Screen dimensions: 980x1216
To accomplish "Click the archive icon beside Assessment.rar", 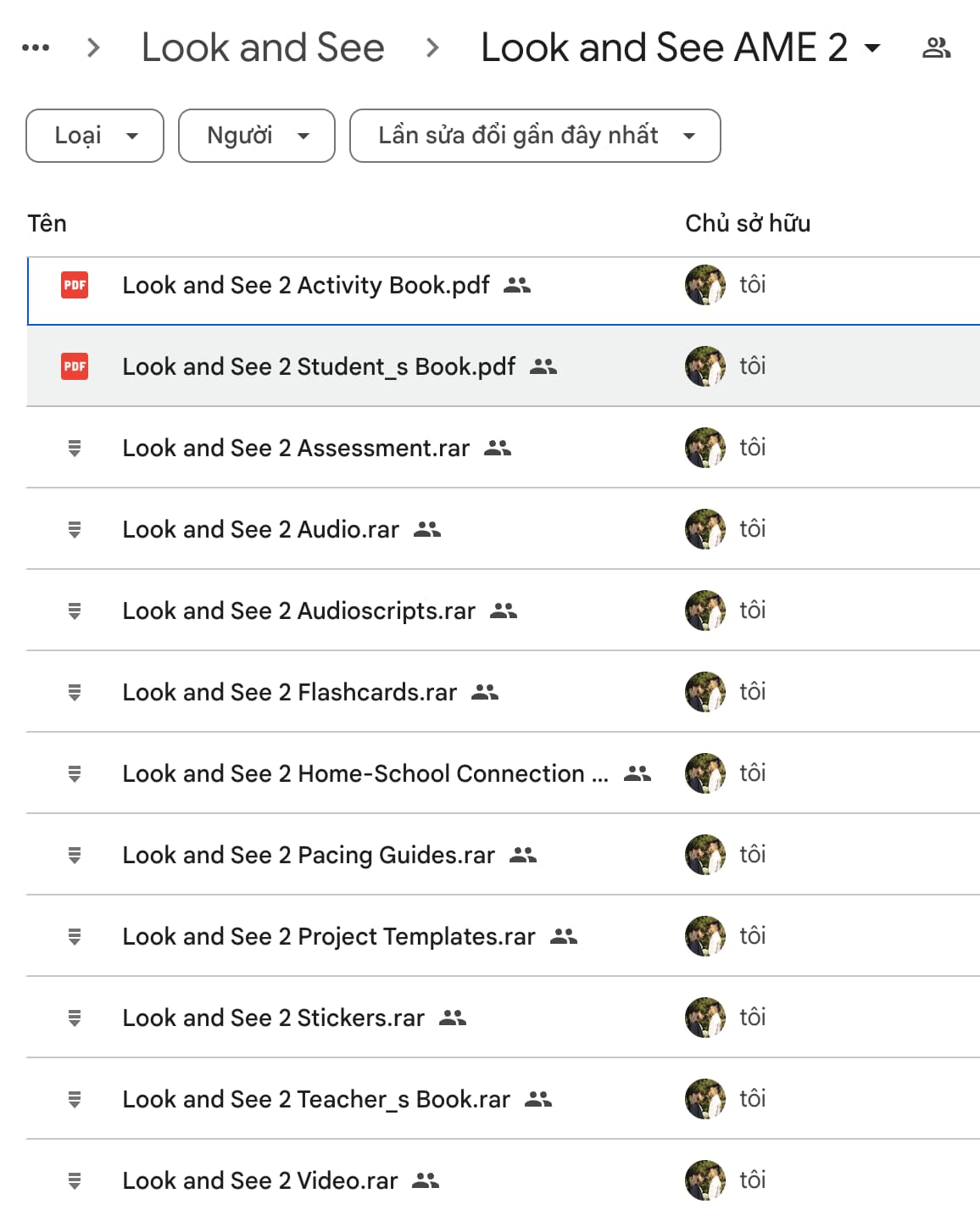I will click(x=75, y=448).
